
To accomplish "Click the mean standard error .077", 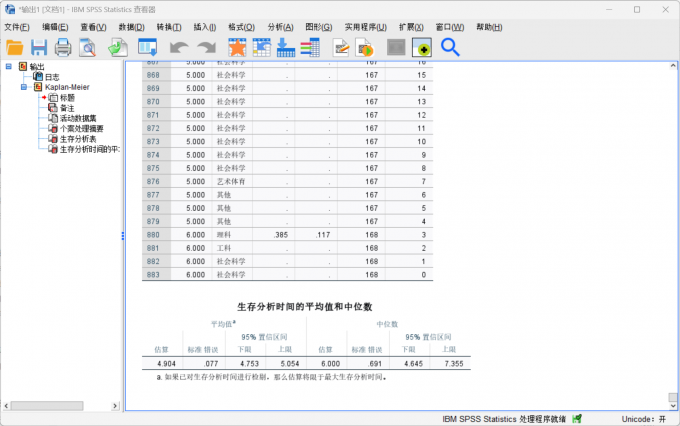I will pos(211,364).
